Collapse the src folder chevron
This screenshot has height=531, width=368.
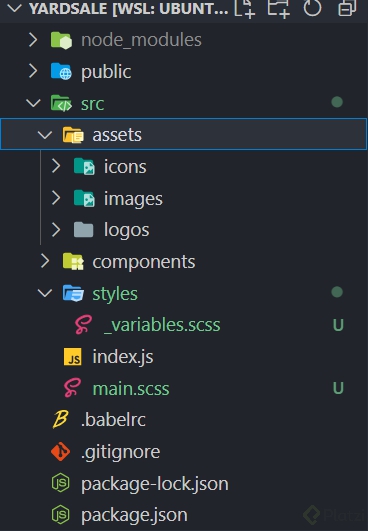(x=33, y=103)
